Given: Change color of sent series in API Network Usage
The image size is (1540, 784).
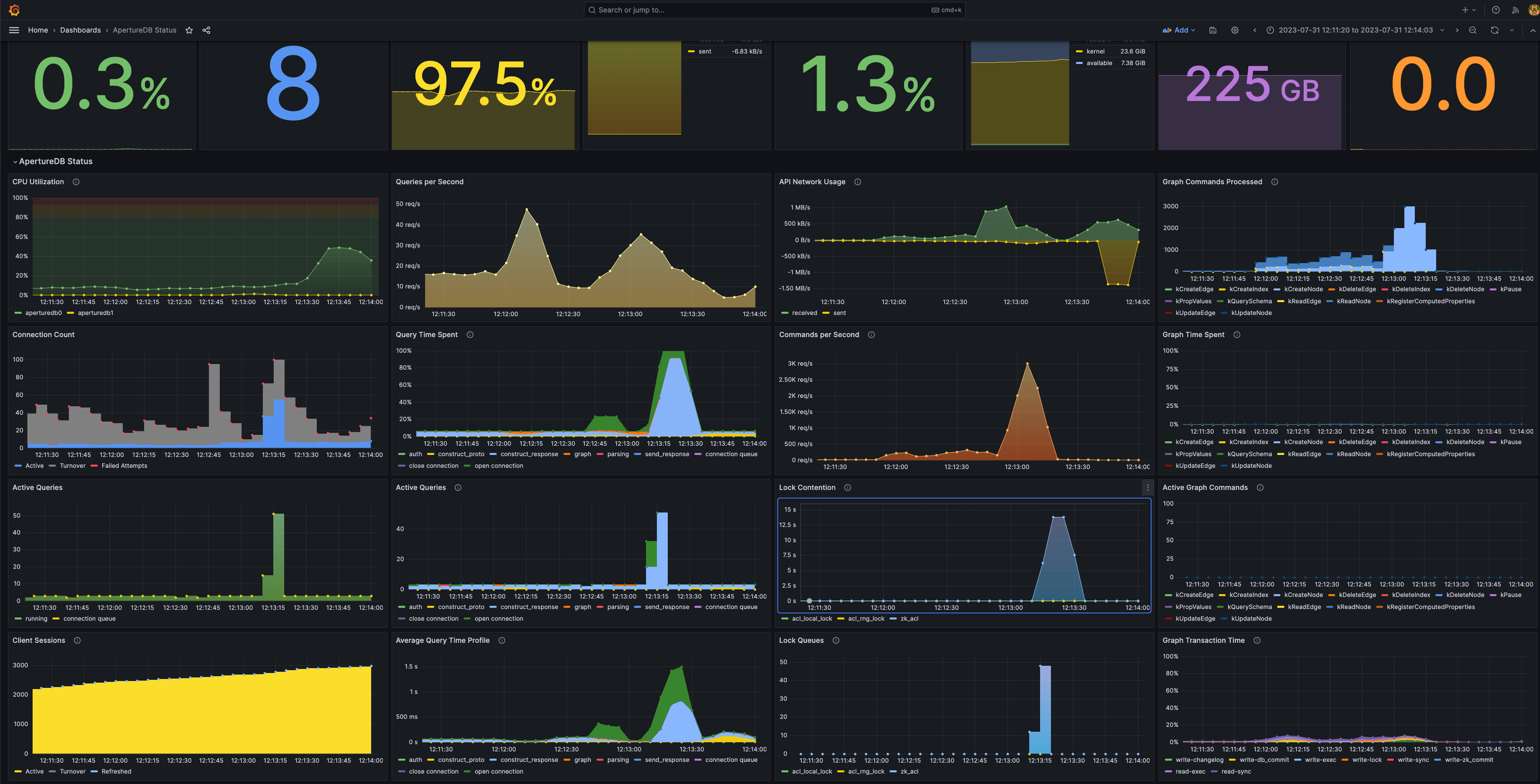Looking at the screenshot, I should (x=826, y=313).
